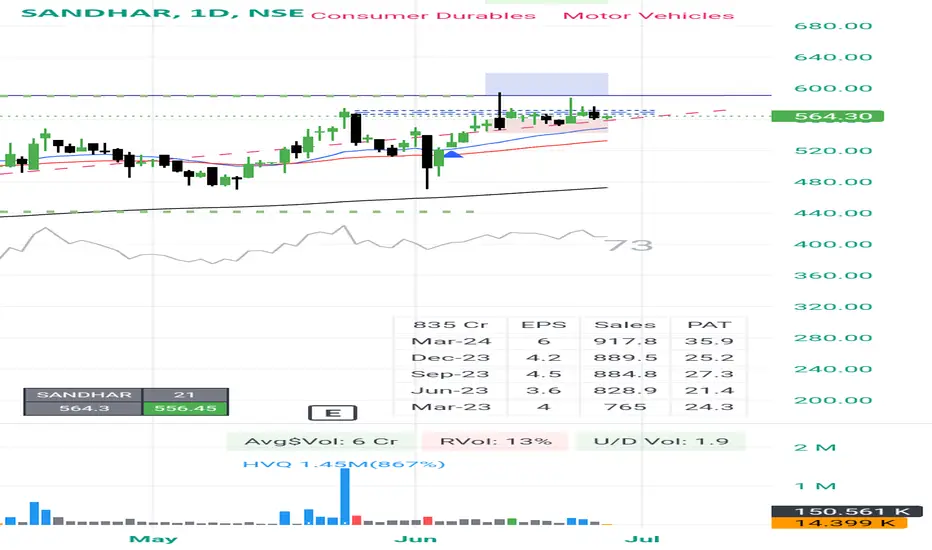Screen dimensions: 932x550
Task: Click the 564.30 current price label
Action: 827,116
